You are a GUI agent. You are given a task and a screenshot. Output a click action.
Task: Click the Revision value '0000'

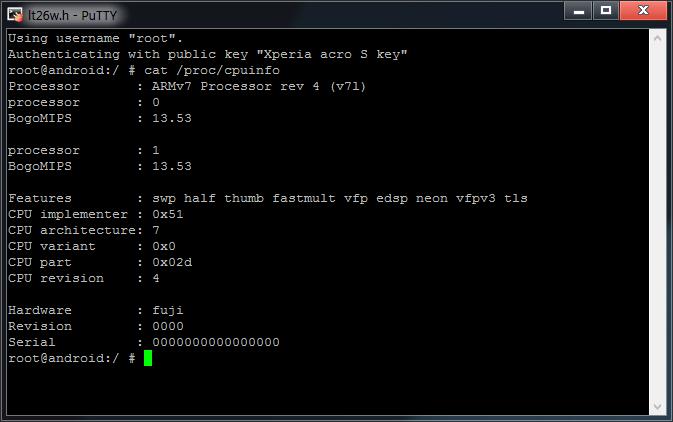[x=168, y=326]
